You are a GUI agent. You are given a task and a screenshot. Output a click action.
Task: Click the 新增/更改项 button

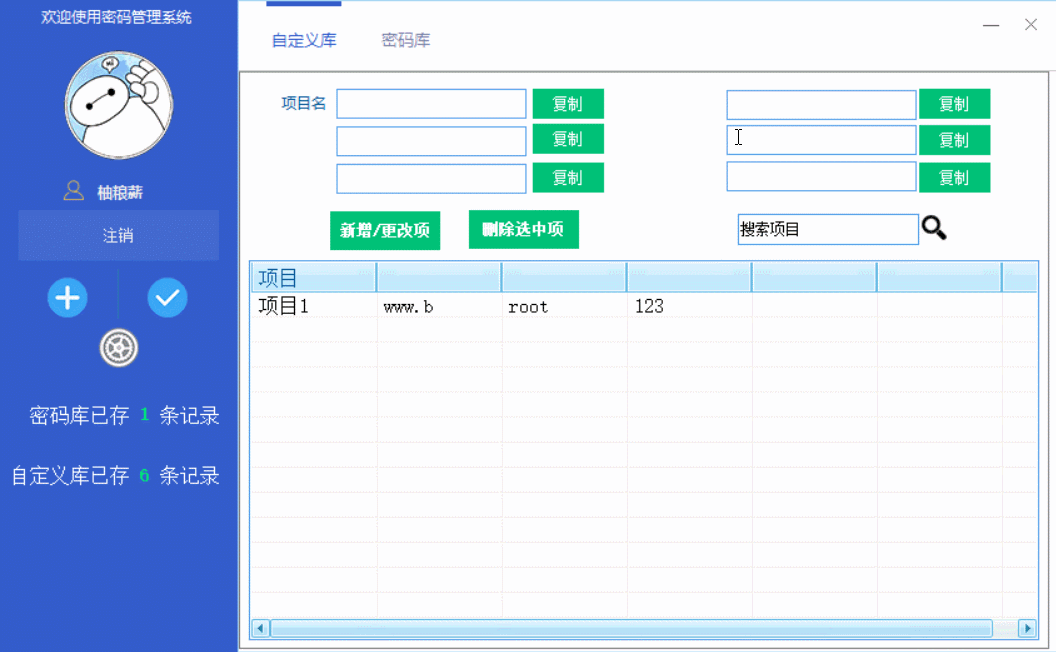385,229
